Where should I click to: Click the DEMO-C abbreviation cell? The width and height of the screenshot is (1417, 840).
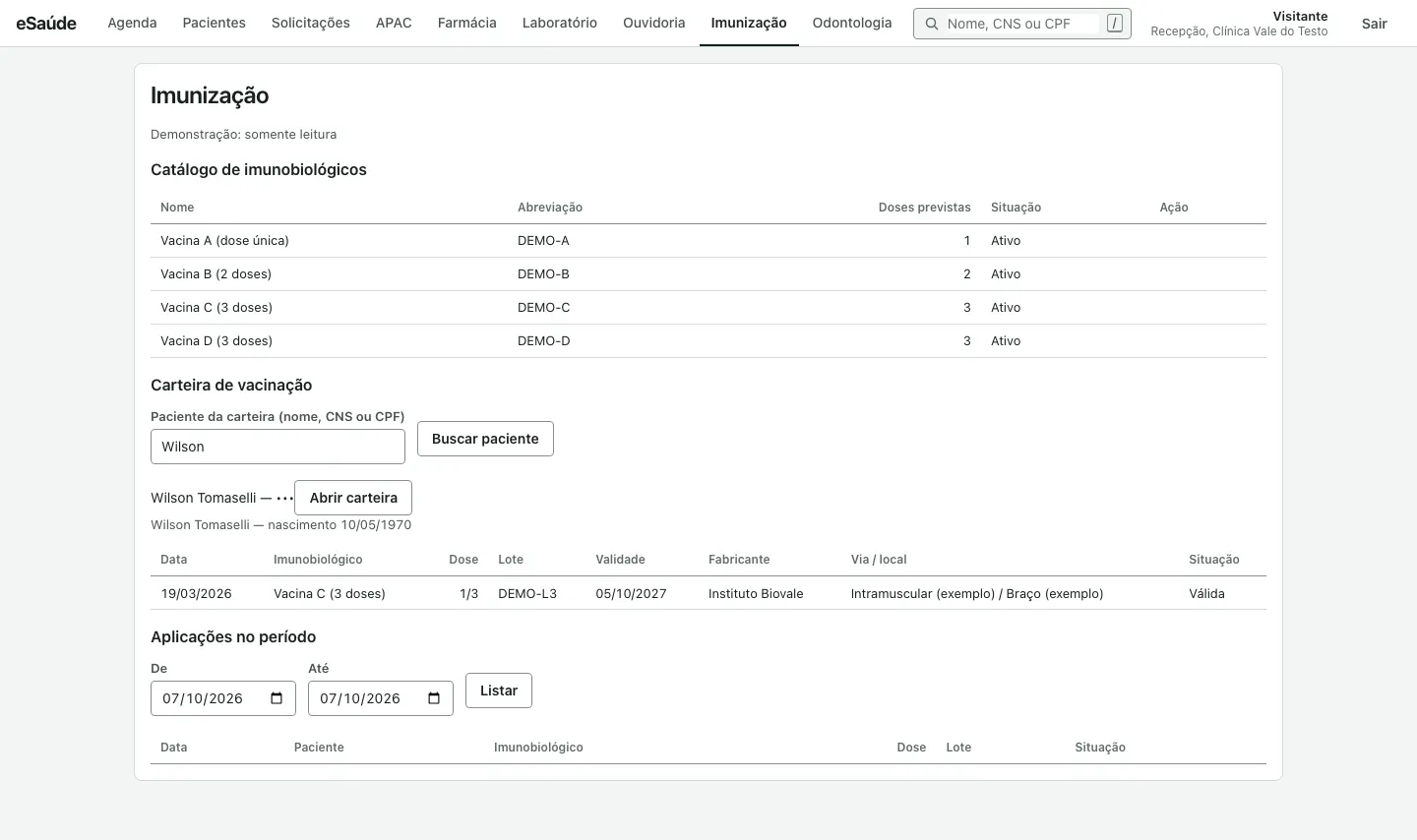(544, 308)
